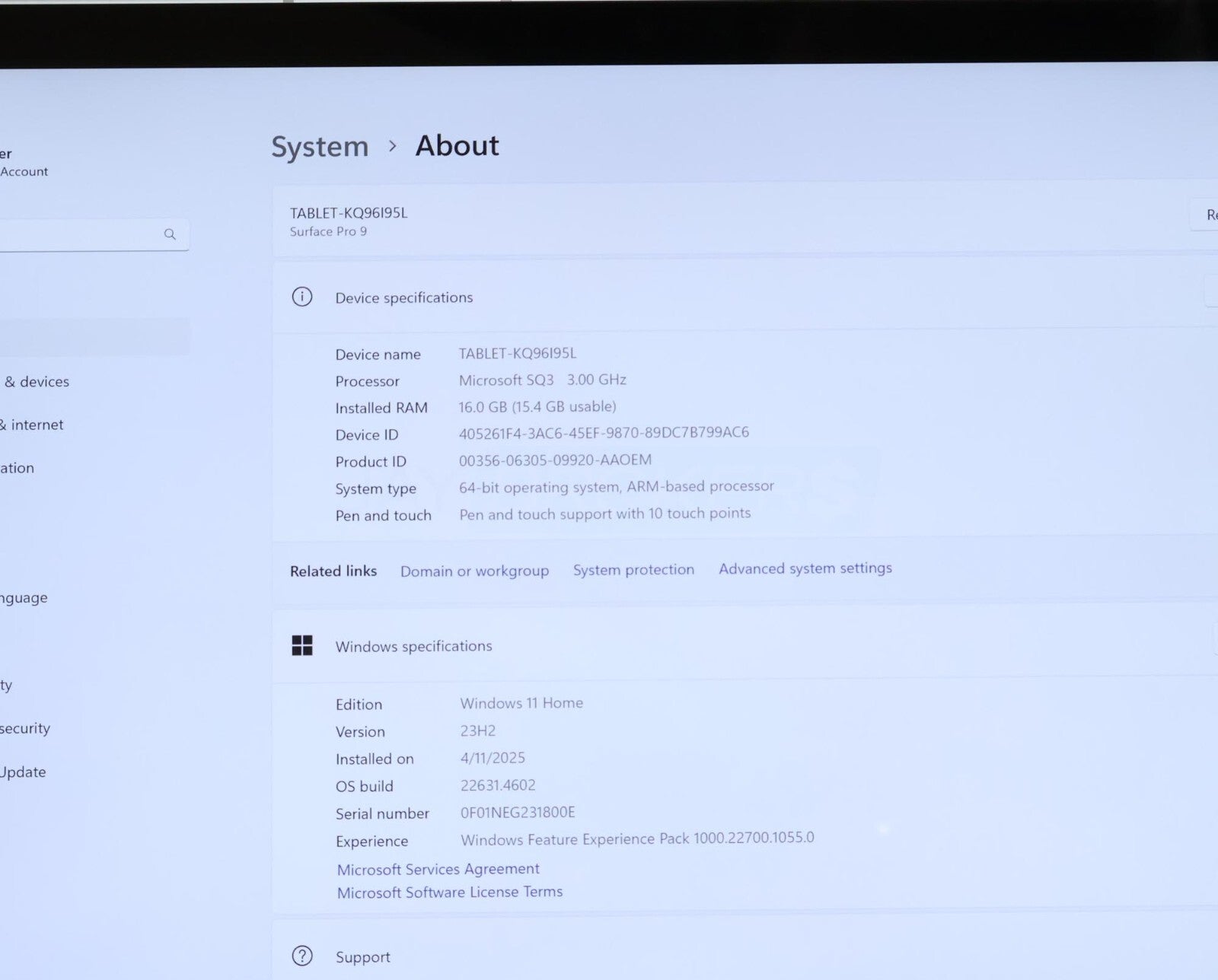Image resolution: width=1218 pixels, height=980 pixels.
Task: Click the search magnifier icon in sidebar
Action: coord(170,234)
